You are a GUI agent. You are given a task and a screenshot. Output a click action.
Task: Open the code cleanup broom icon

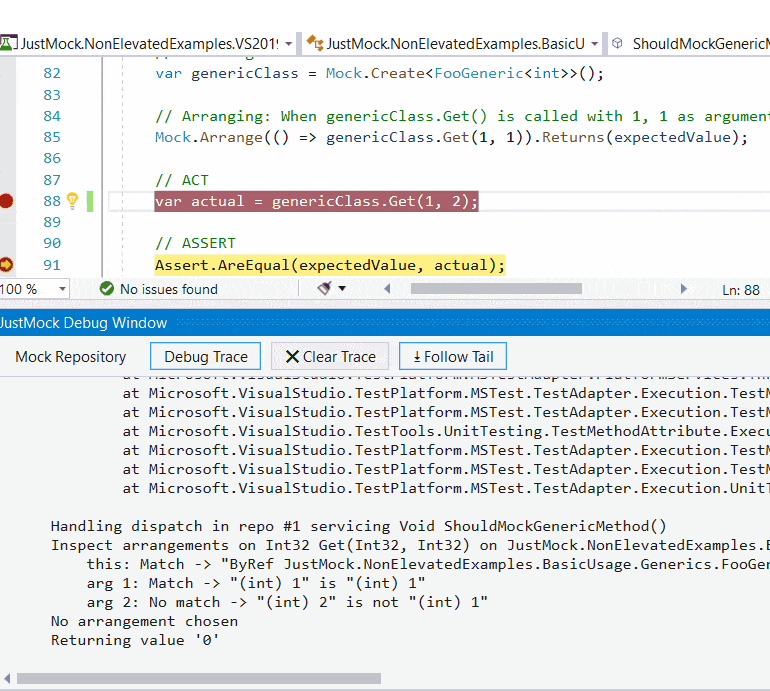[x=325, y=288]
